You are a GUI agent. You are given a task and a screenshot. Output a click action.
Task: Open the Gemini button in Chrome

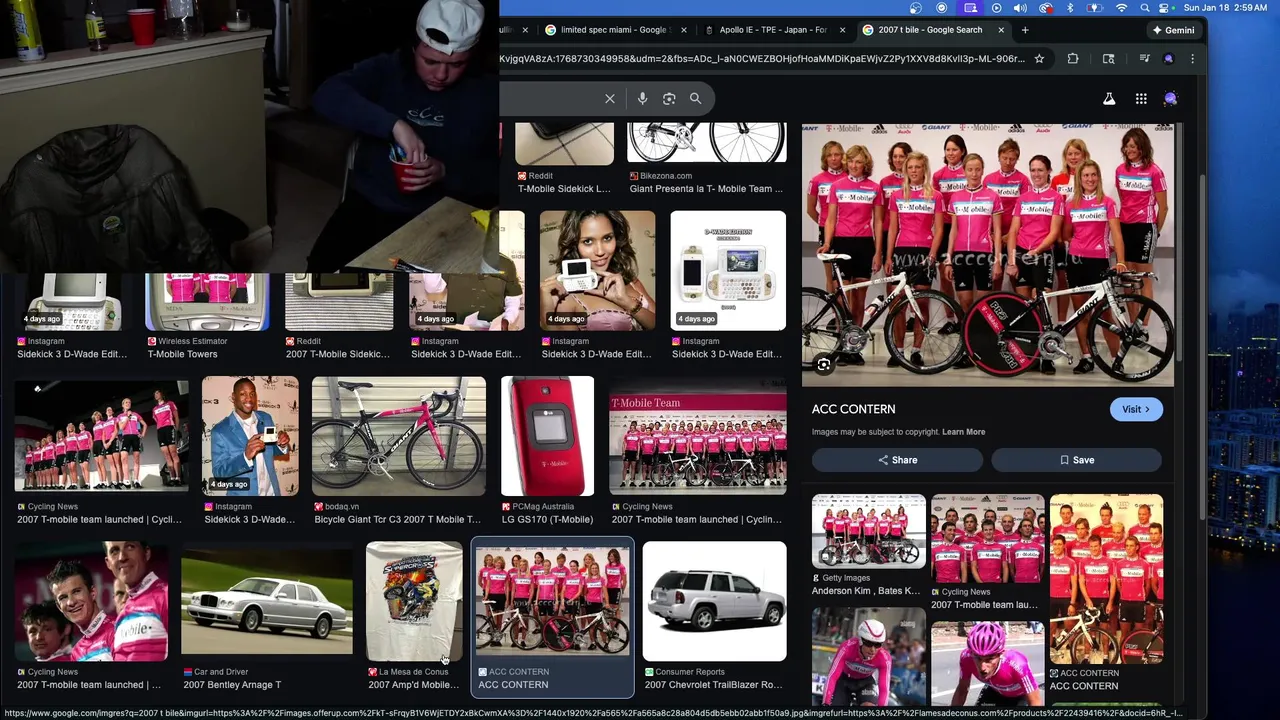[1173, 30]
